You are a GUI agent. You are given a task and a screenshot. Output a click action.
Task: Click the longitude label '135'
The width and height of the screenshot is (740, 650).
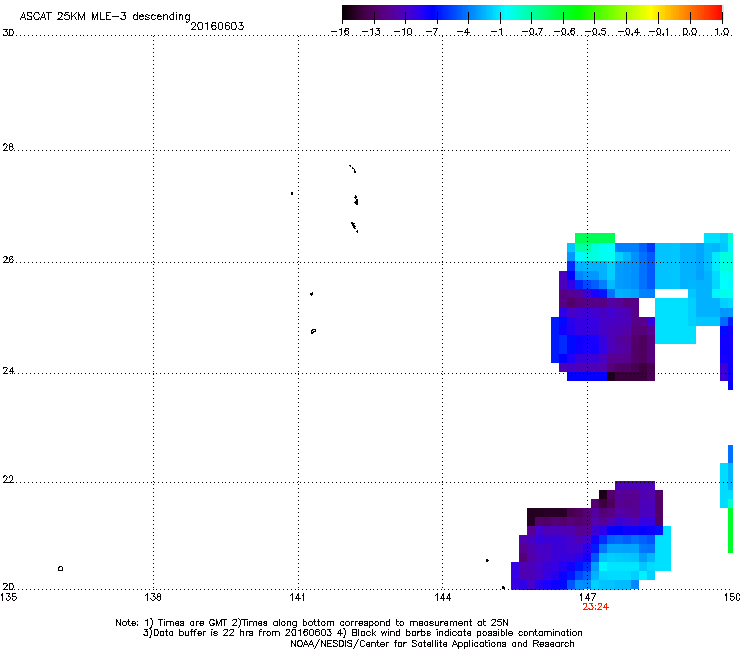click(9, 597)
